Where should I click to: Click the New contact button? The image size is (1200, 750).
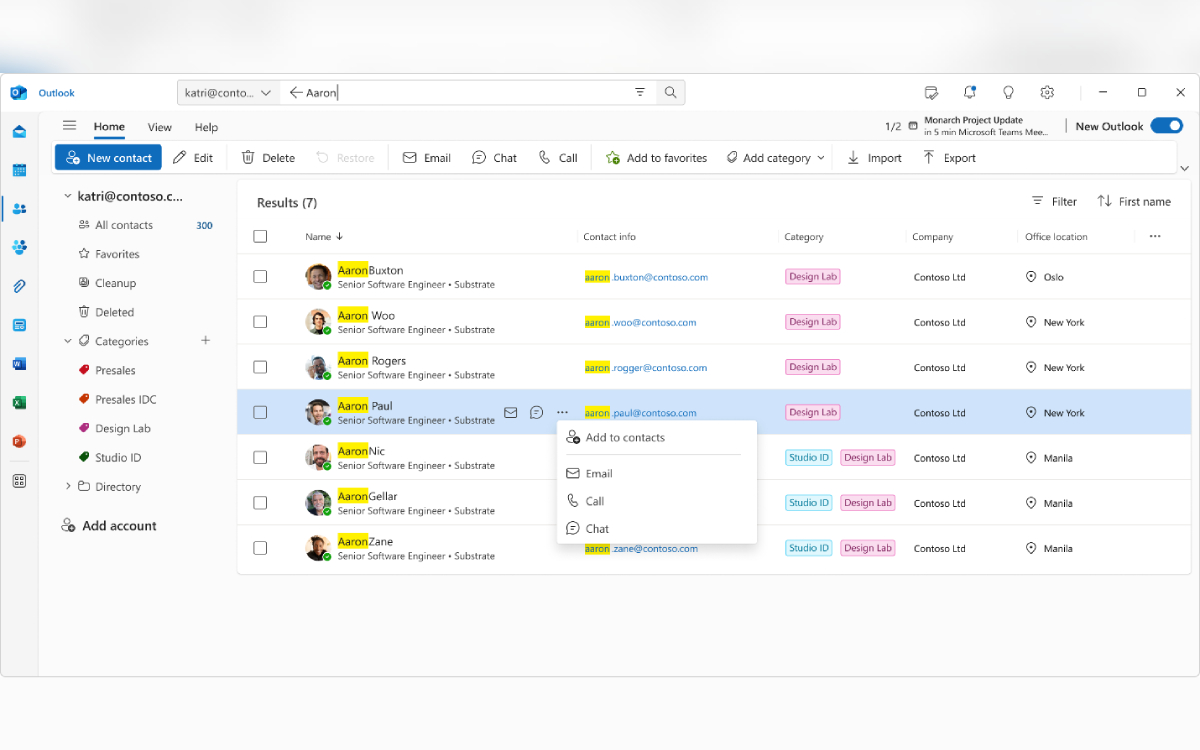(107, 157)
